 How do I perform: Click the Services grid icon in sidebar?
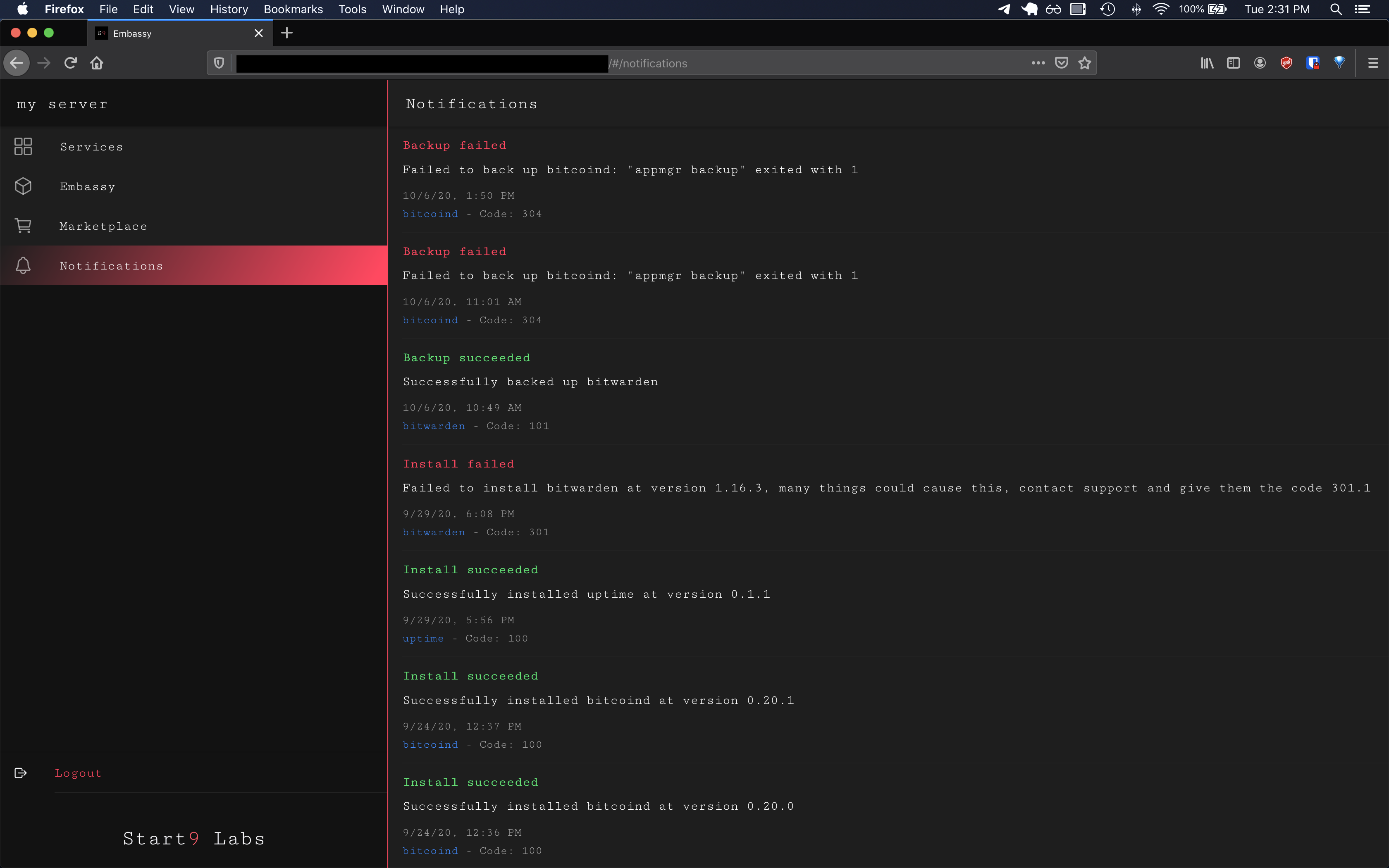pyautogui.click(x=23, y=146)
